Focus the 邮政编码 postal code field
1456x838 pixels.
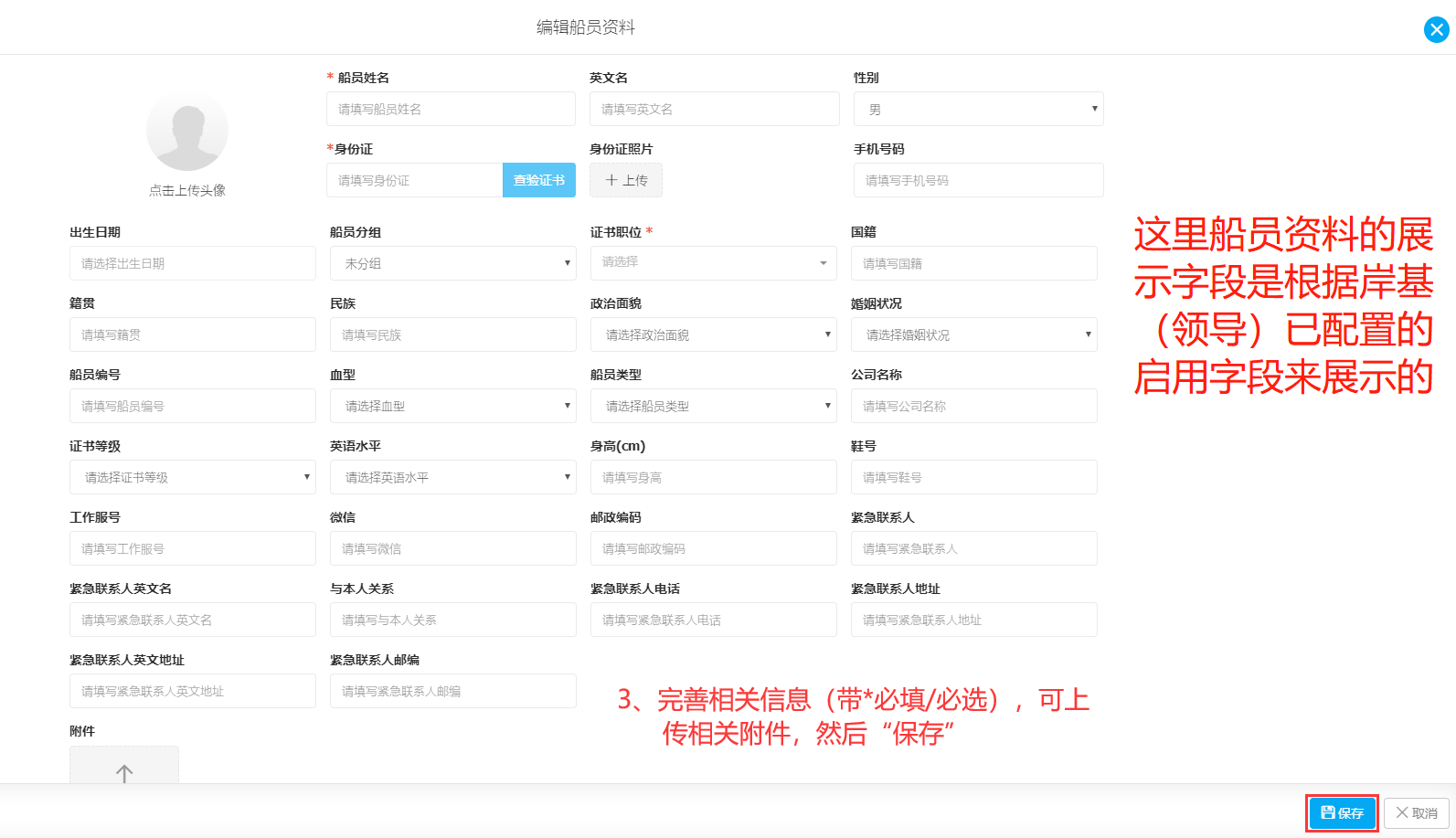coord(714,548)
